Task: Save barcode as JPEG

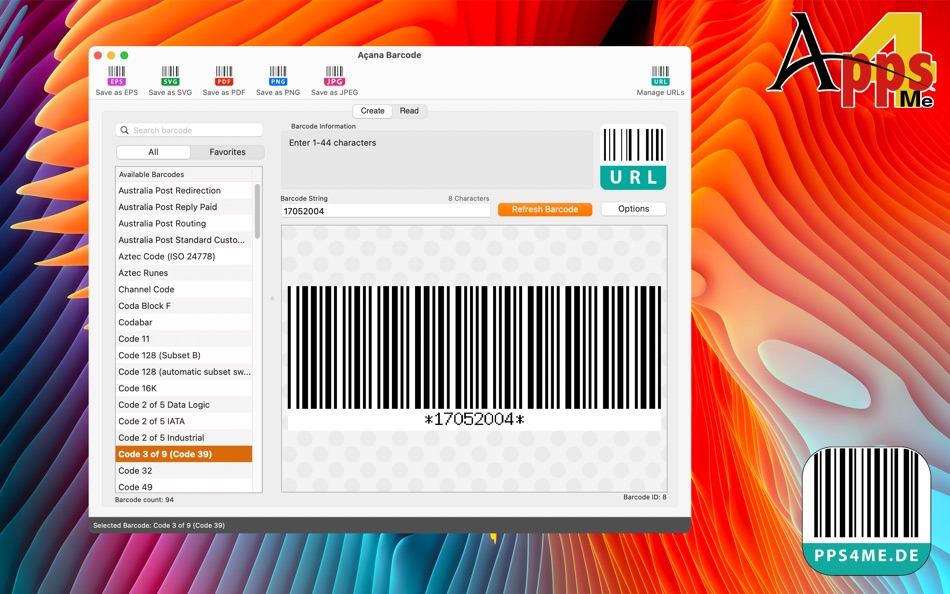Action: 334,81
